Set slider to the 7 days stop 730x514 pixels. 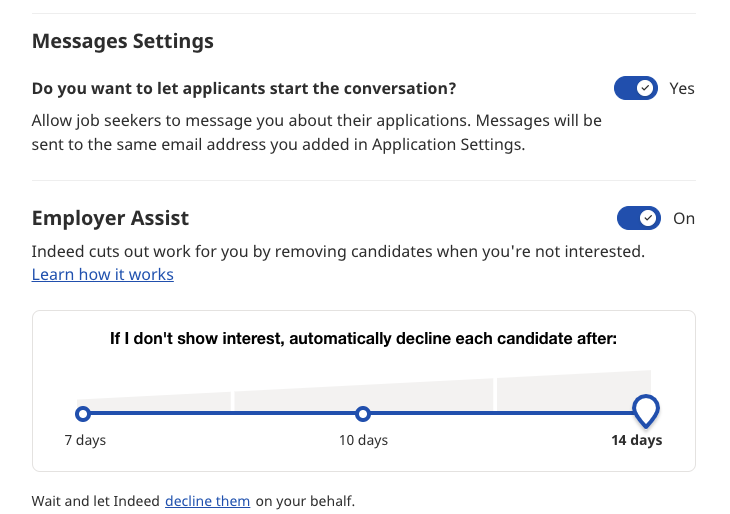point(83,413)
